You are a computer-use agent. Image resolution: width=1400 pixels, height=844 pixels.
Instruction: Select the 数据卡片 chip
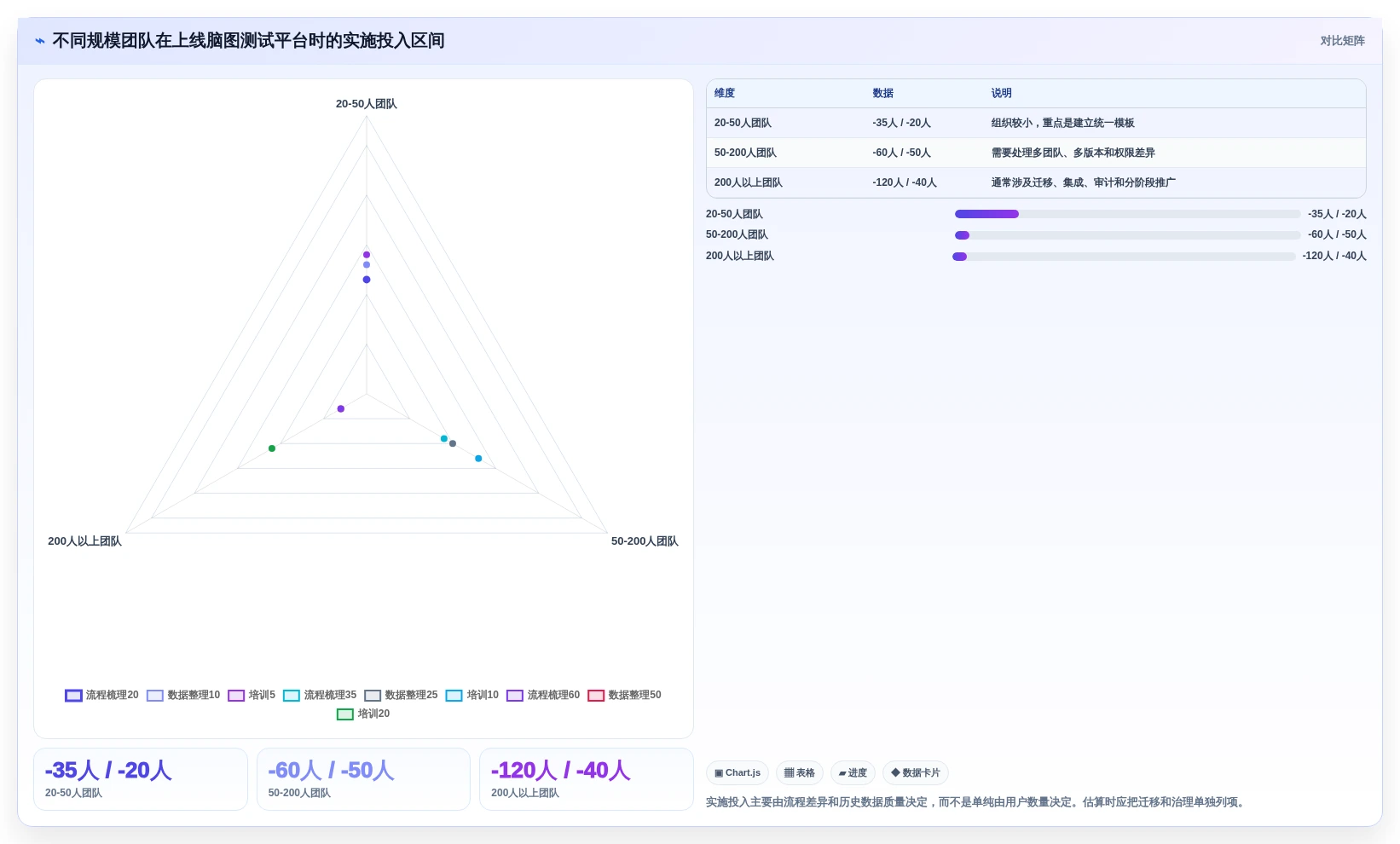point(916,773)
